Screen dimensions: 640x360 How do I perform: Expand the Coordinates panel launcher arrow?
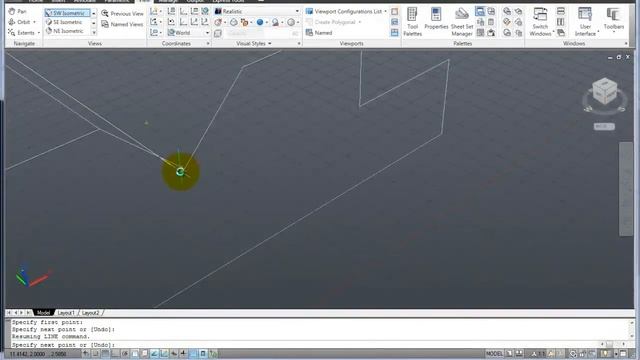[x=208, y=43]
